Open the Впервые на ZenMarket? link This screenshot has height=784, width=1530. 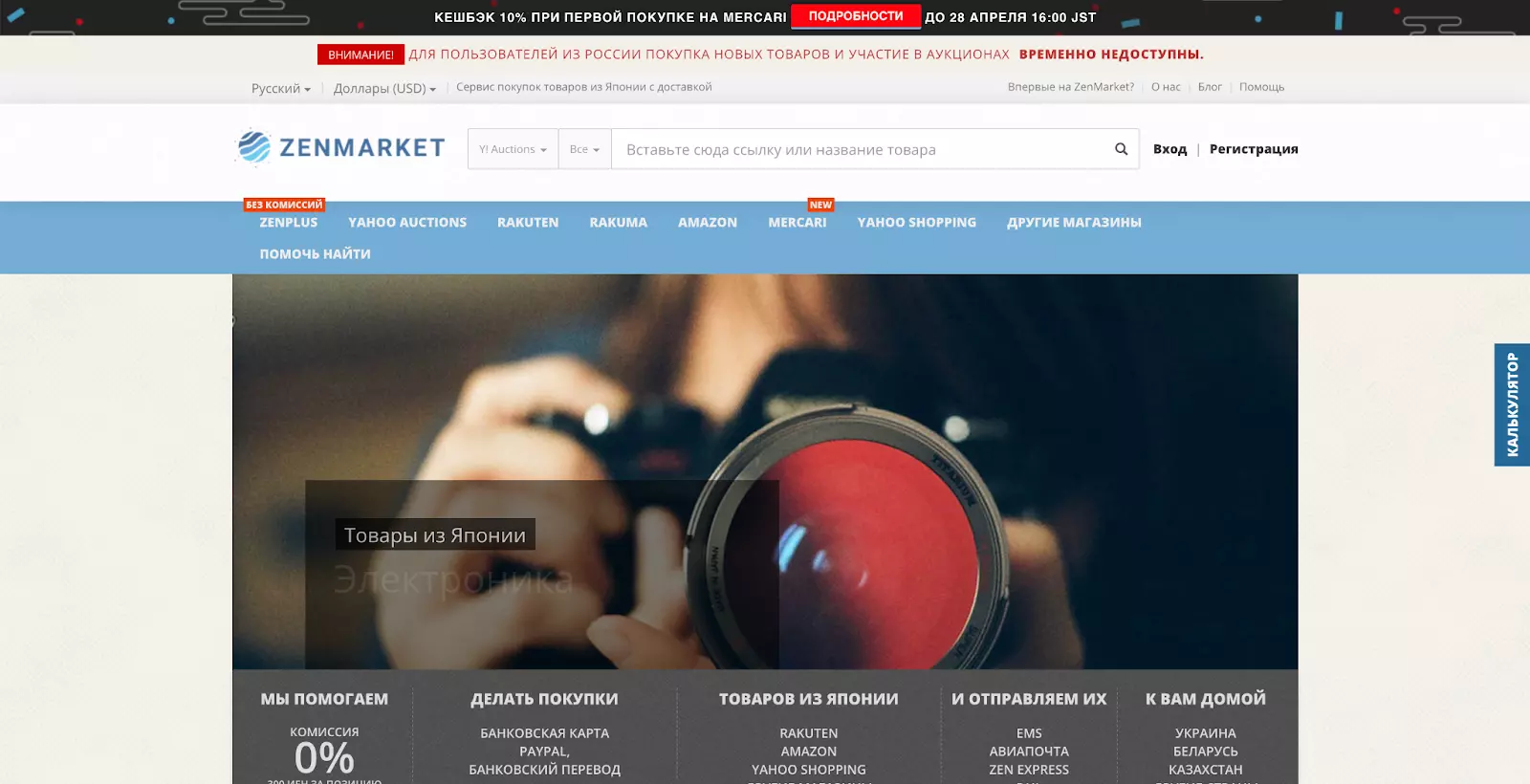pyautogui.click(x=1071, y=87)
